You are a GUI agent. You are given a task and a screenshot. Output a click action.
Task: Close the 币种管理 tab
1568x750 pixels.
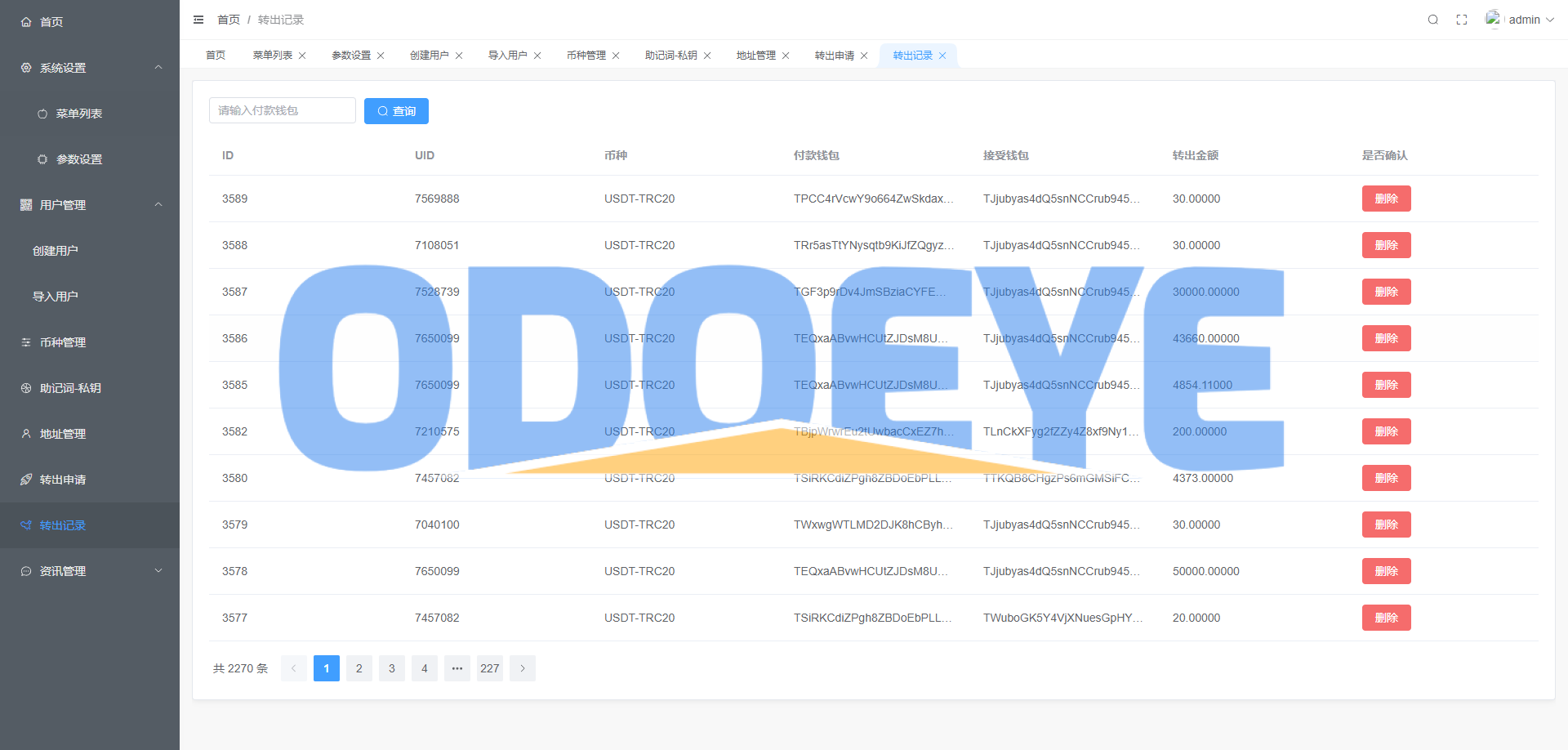(616, 56)
